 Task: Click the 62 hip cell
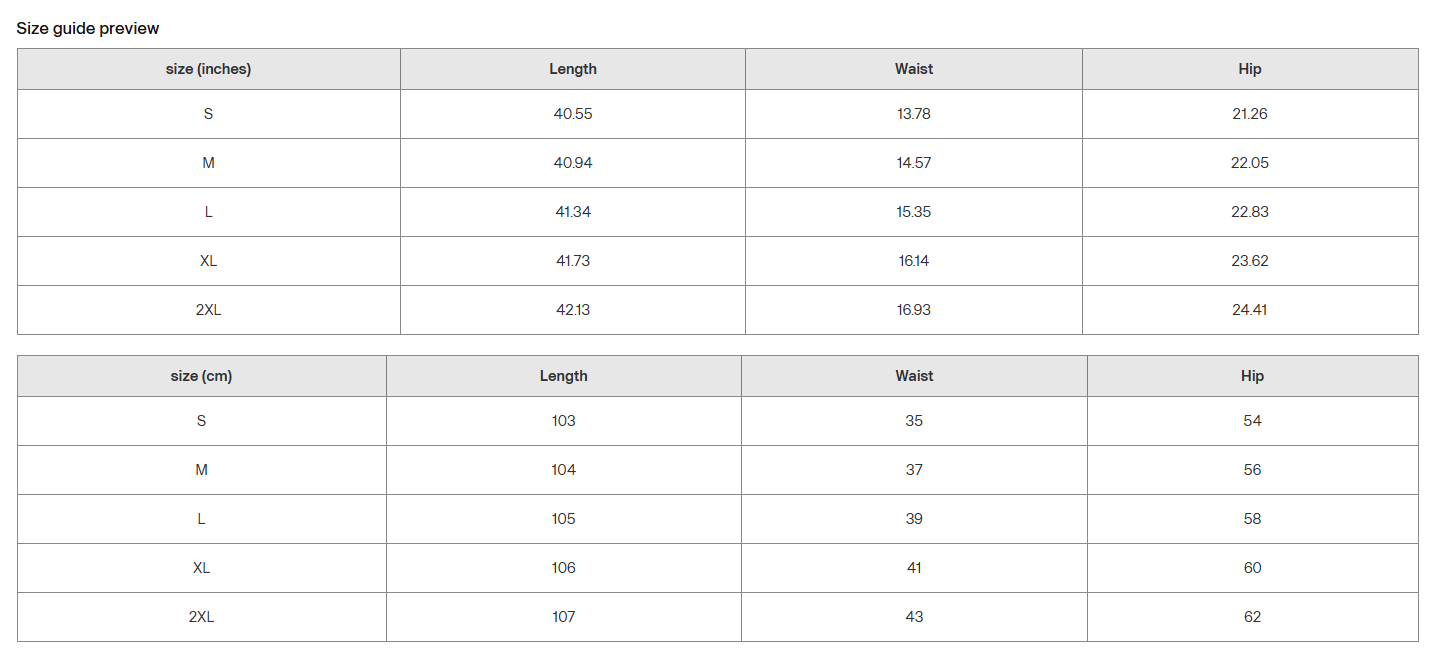(1252, 617)
